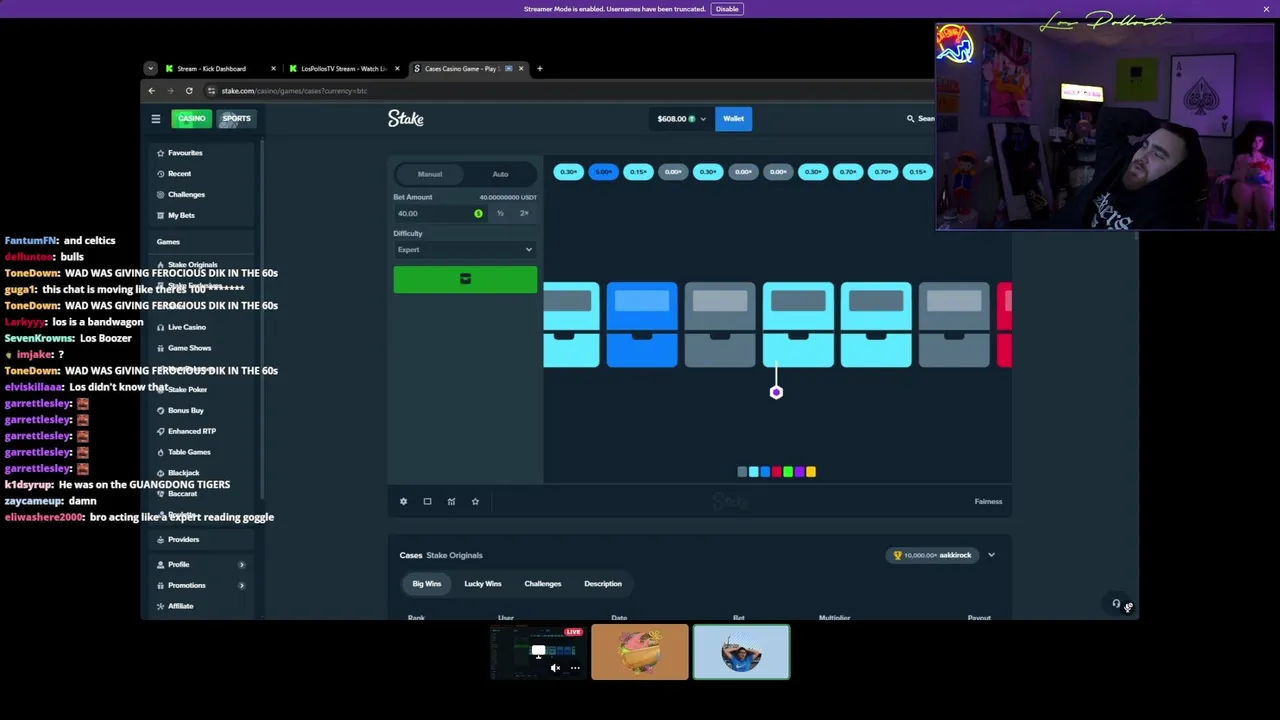Click the Bonus Buy sidebar icon
This screenshot has height=720, width=1280.
pos(160,411)
